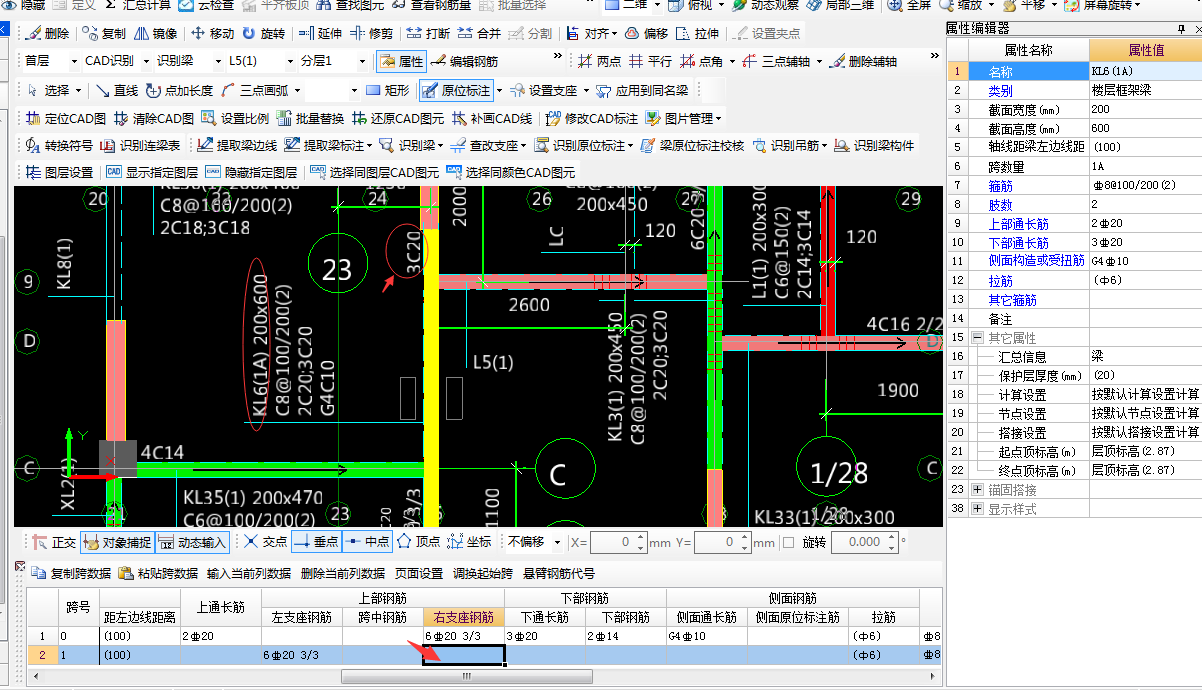Click 清除CAD图 clear CAD drawing

pyautogui.click(x=154, y=118)
